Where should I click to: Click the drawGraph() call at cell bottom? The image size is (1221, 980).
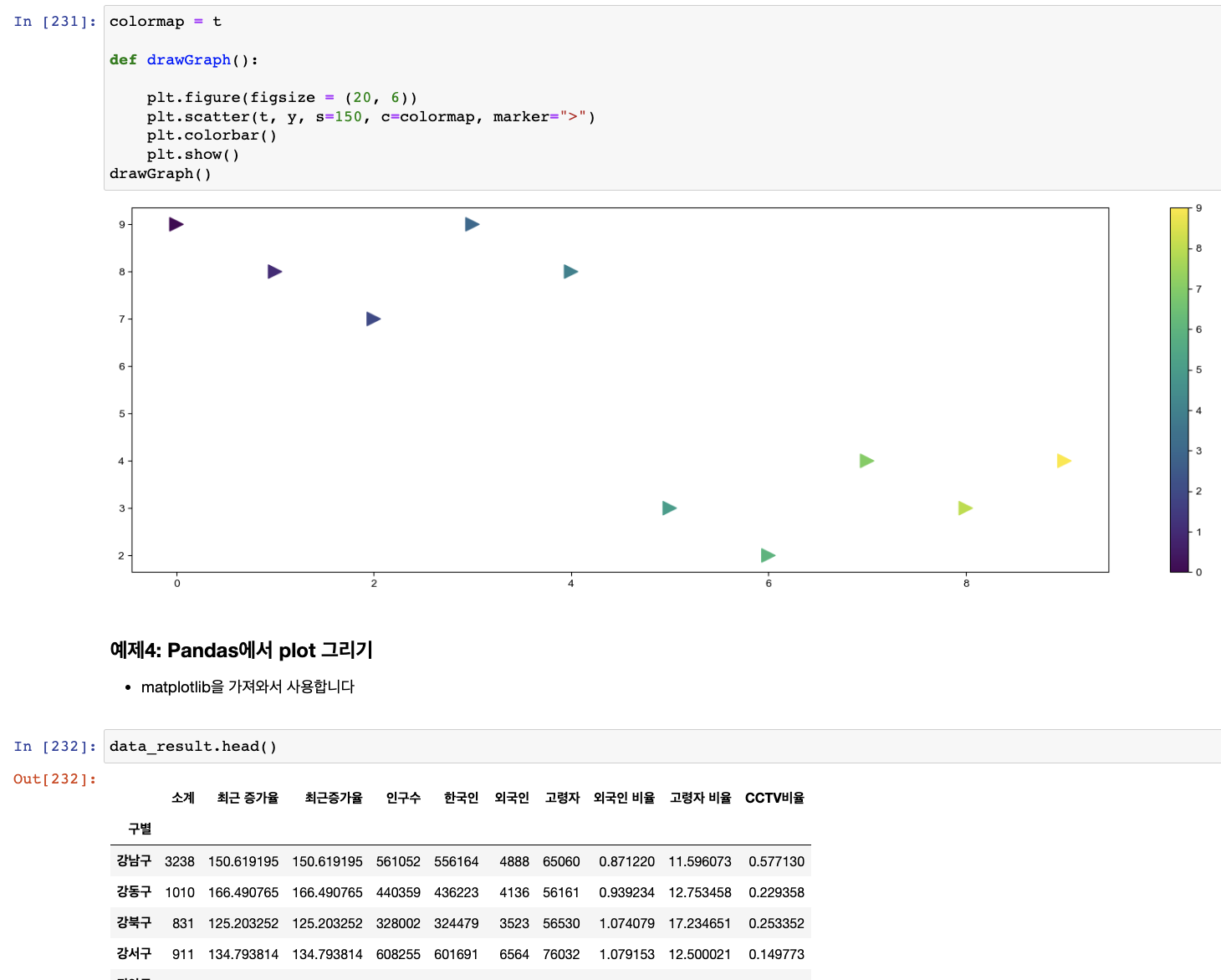(x=161, y=174)
